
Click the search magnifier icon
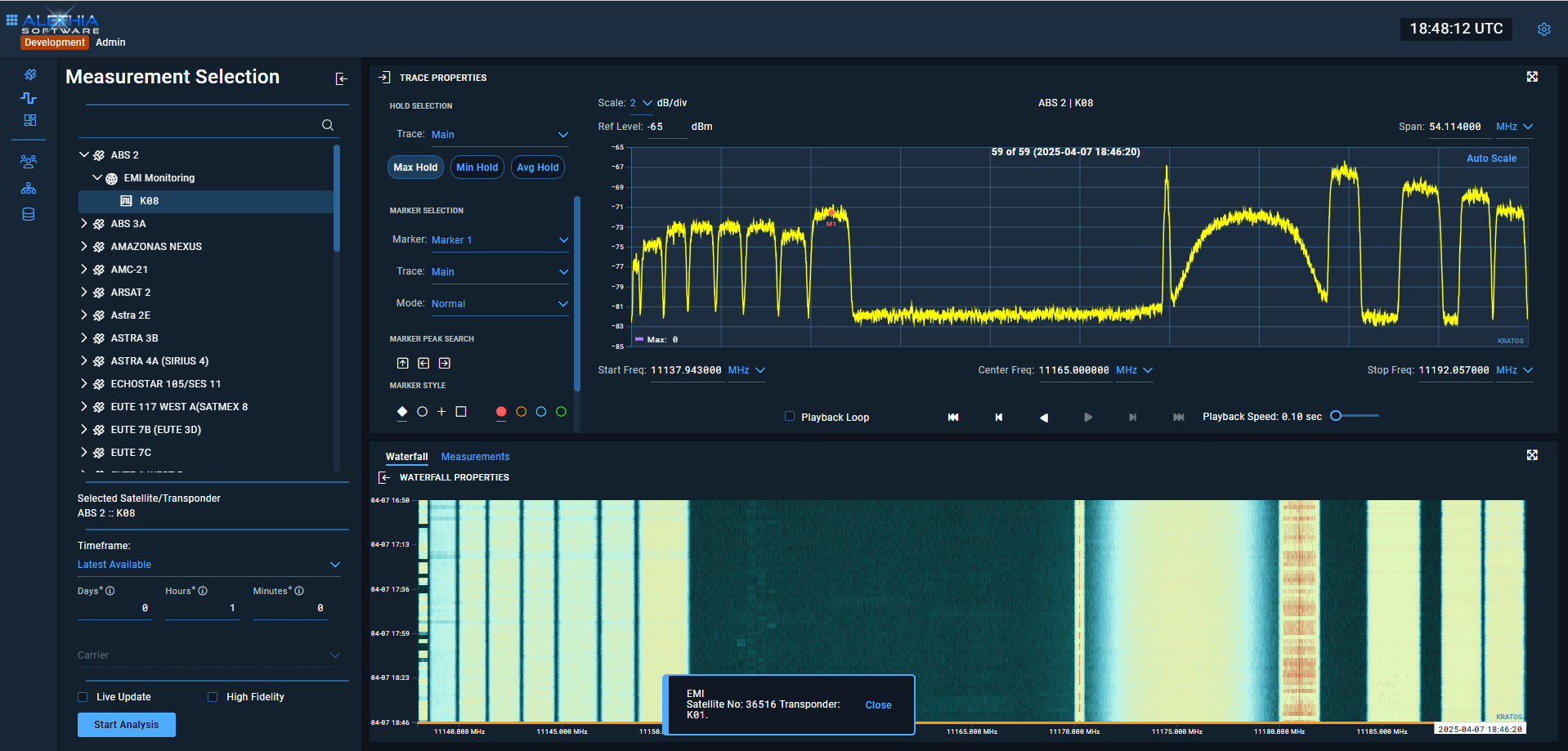328,125
